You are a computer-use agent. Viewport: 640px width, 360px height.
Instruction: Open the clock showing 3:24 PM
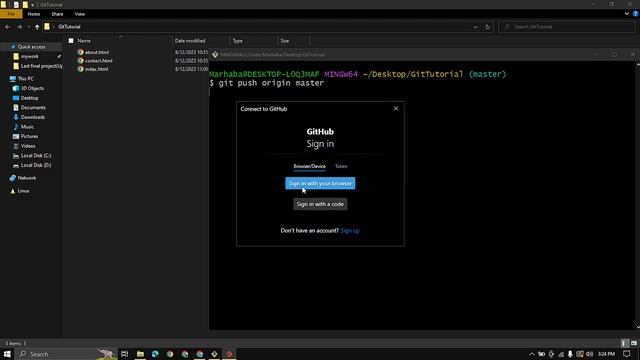tap(606, 354)
